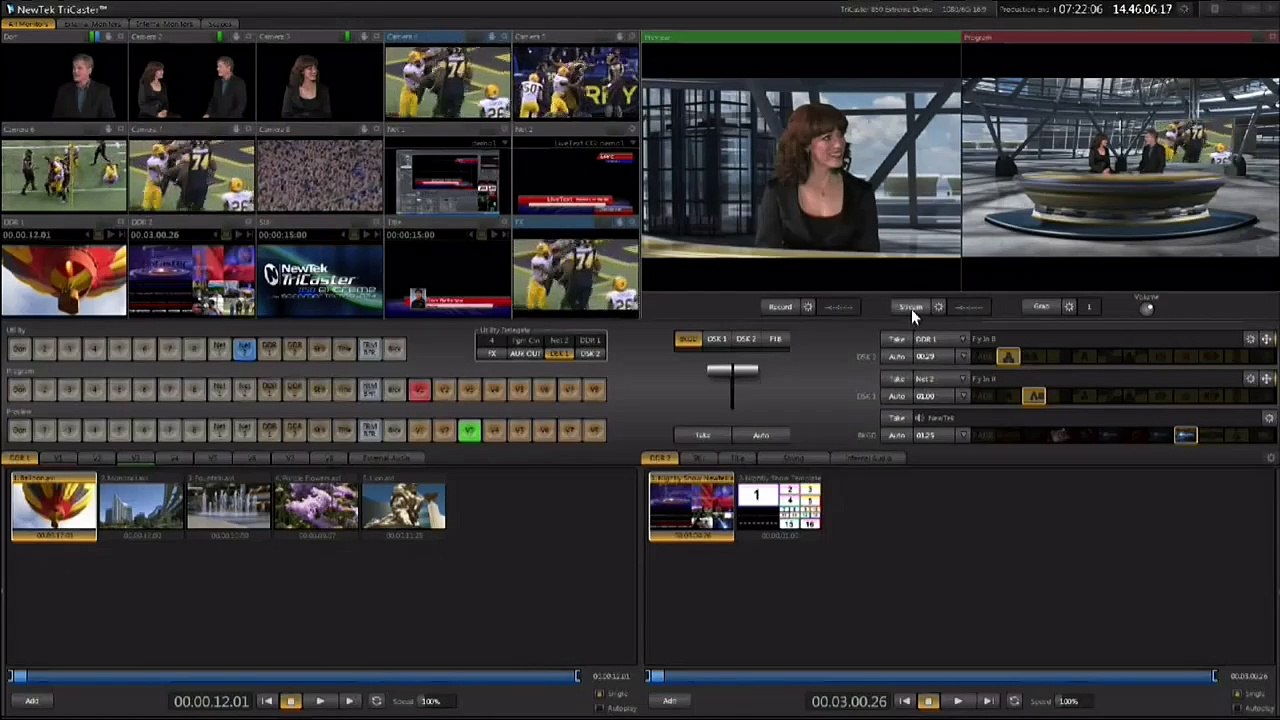
Task: Enable BKGD transition delegate
Action: 687,340
